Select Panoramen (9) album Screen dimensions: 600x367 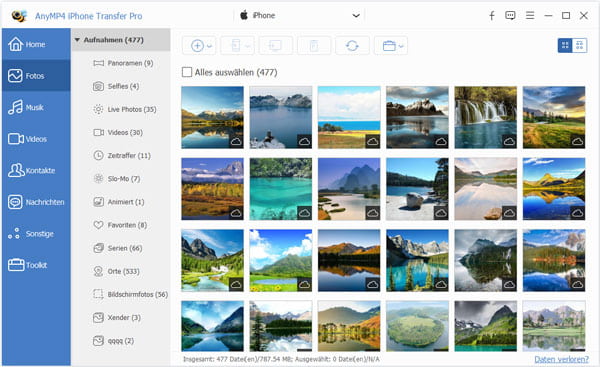coord(123,63)
